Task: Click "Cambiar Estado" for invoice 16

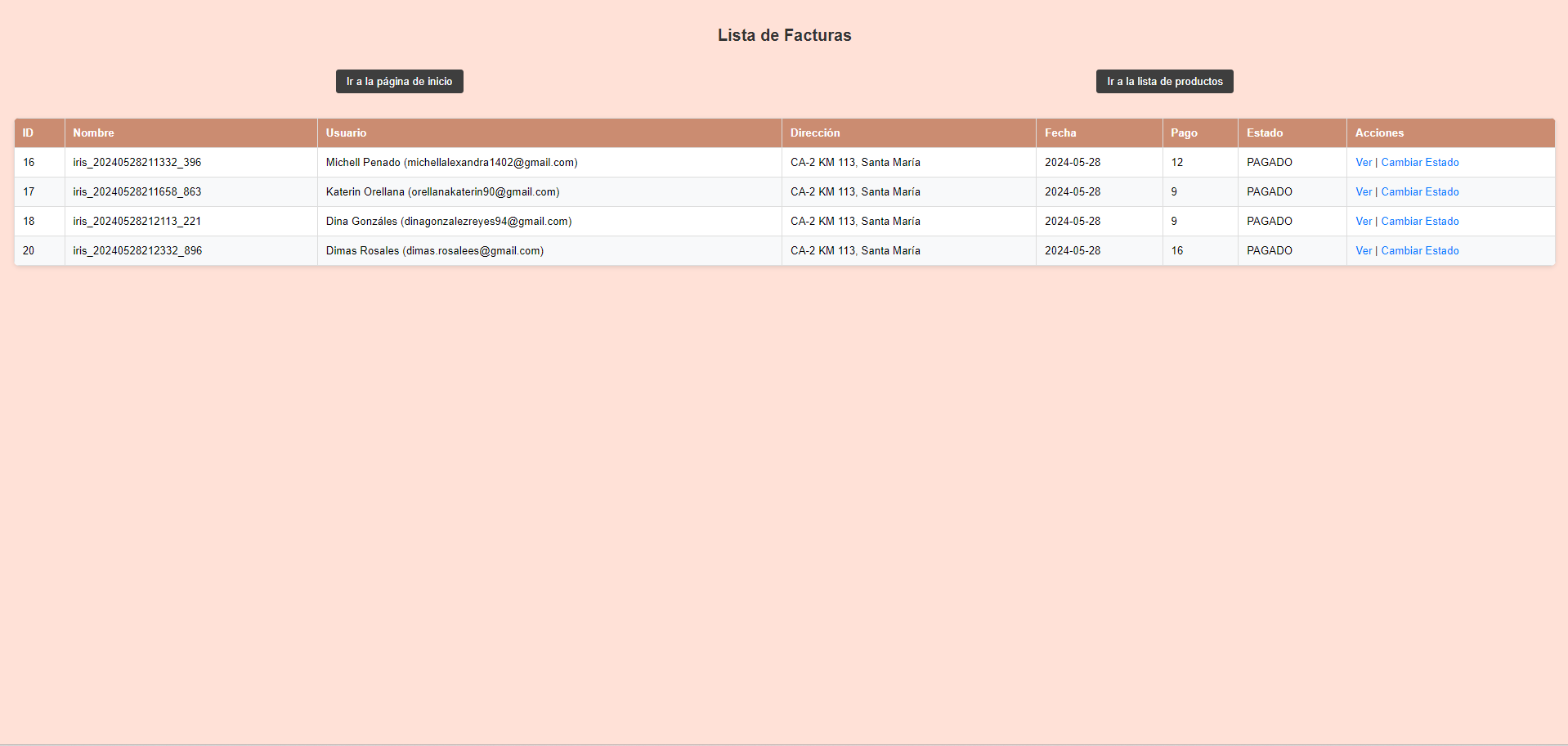Action: 1420,162
